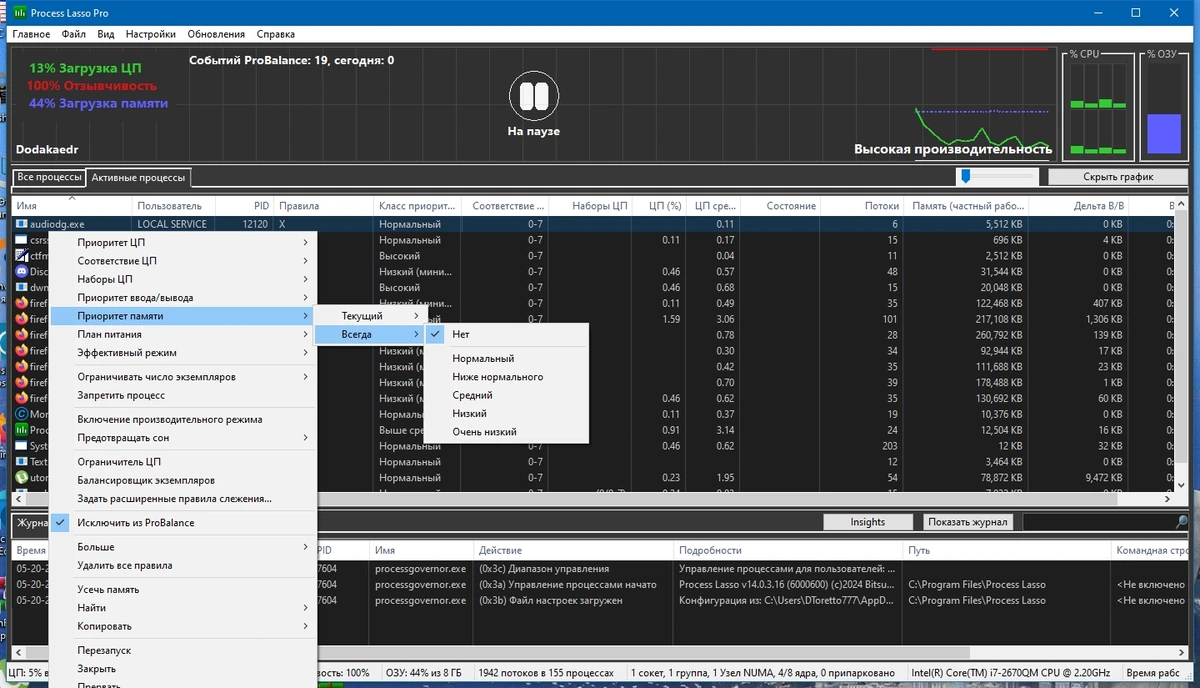Click the pause icon above "На паузе"
Image resolution: width=1200 pixels, height=688 pixels.
click(528, 97)
